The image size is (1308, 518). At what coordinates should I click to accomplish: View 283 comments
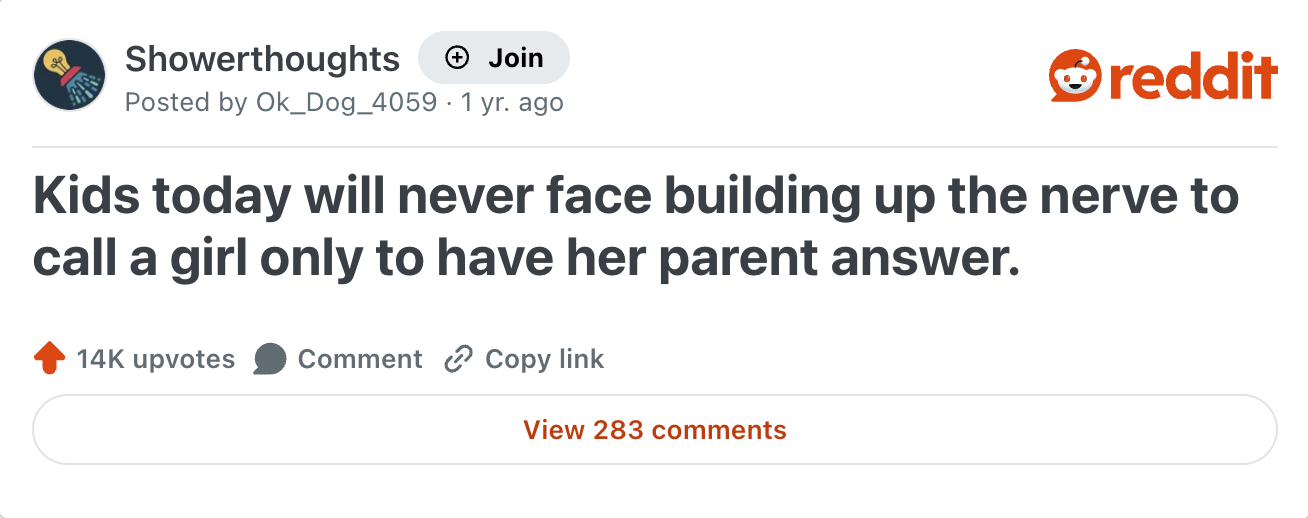pos(655,430)
